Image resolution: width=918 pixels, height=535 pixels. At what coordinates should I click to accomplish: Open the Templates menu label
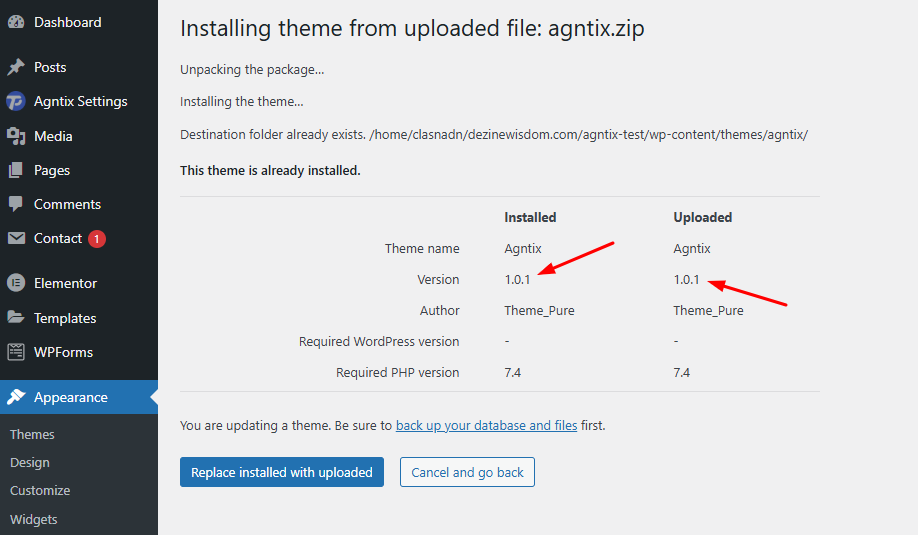point(65,318)
